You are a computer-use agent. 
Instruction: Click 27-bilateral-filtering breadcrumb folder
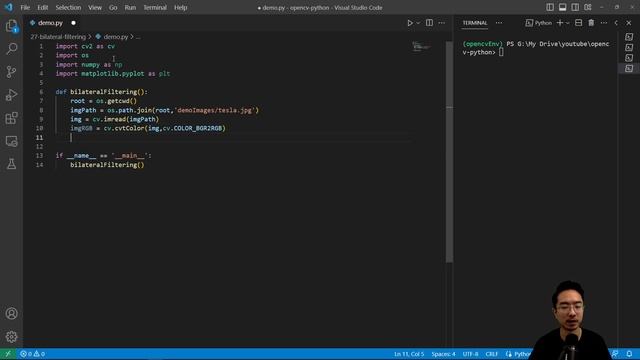58,37
